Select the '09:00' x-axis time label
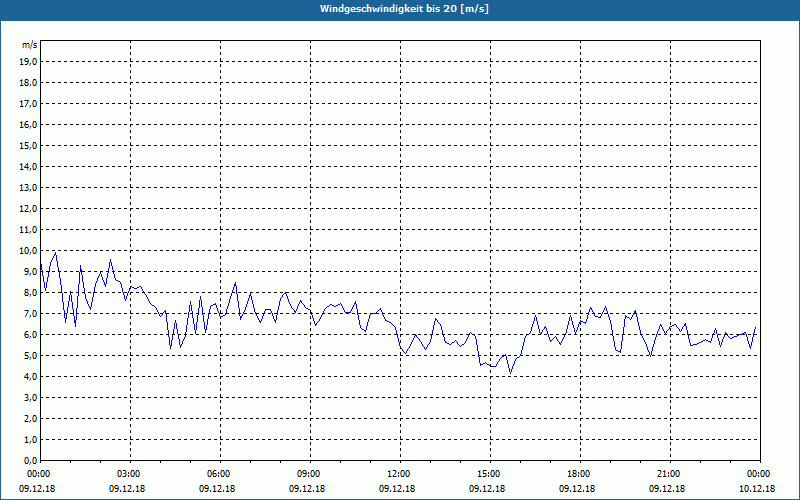 pos(310,474)
